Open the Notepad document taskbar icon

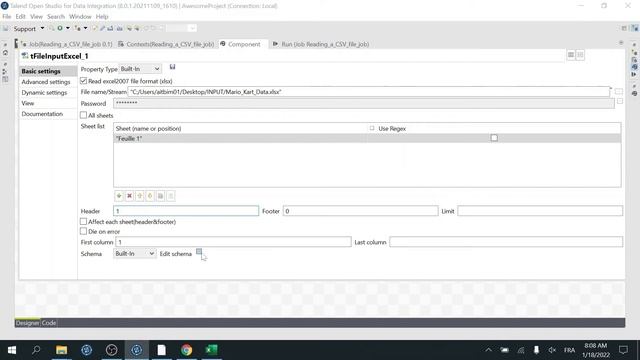point(162,350)
